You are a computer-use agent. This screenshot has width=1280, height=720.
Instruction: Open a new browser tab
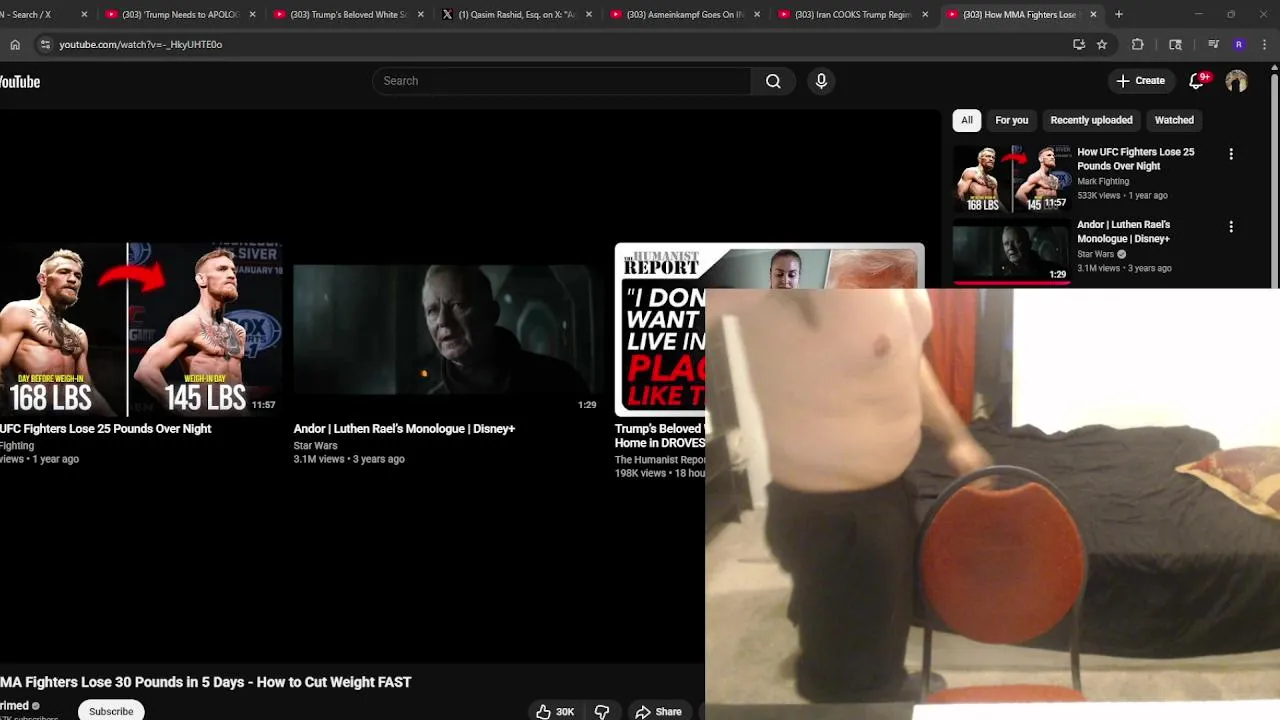[x=1118, y=14]
